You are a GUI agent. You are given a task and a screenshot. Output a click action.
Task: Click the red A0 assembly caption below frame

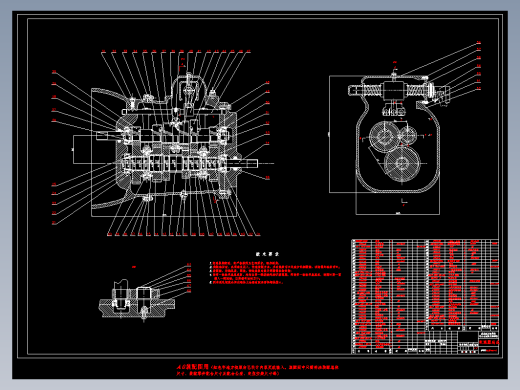[257, 370]
